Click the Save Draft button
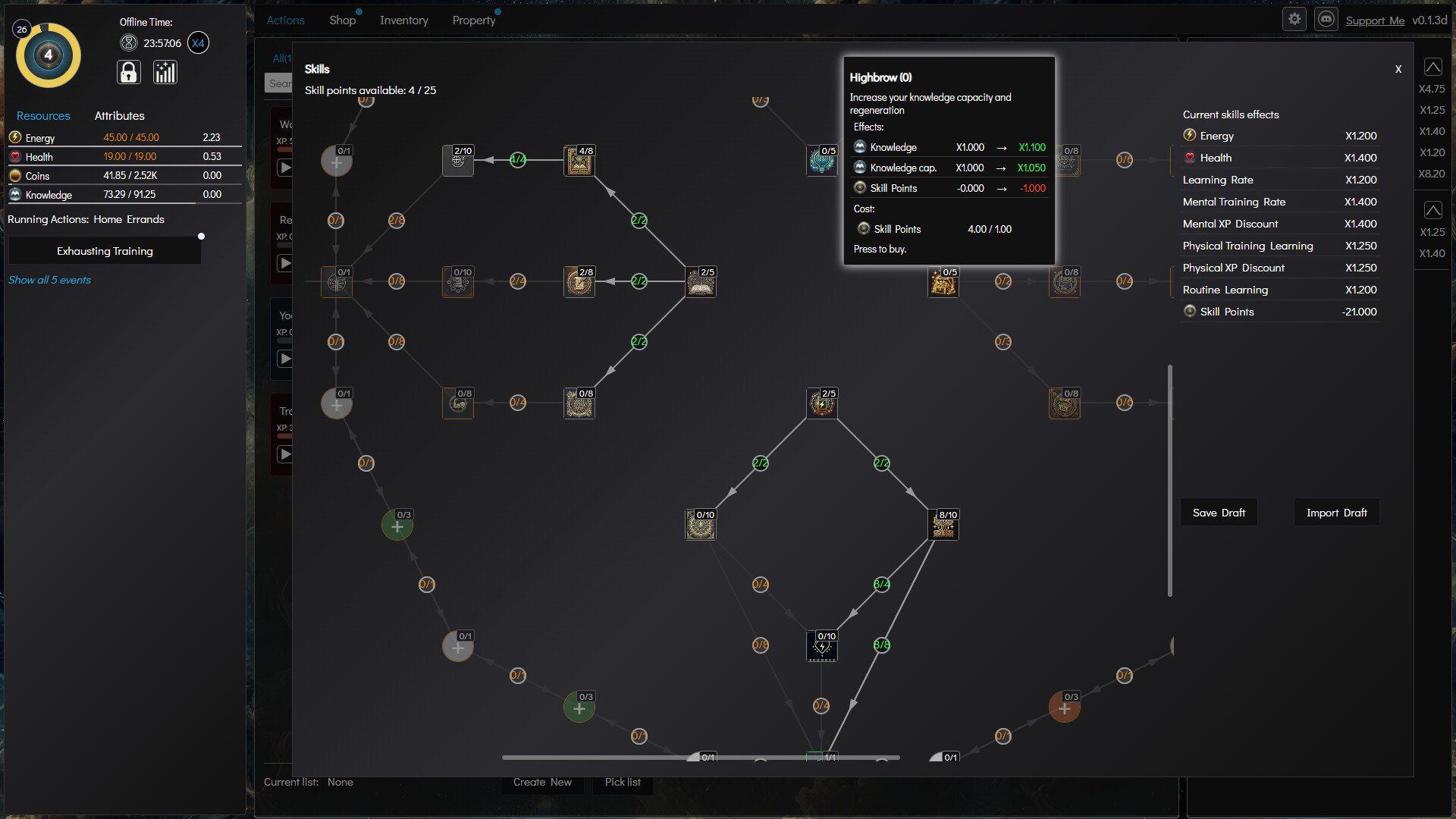Image resolution: width=1456 pixels, height=819 pixels. click(x=1219, y=512)
